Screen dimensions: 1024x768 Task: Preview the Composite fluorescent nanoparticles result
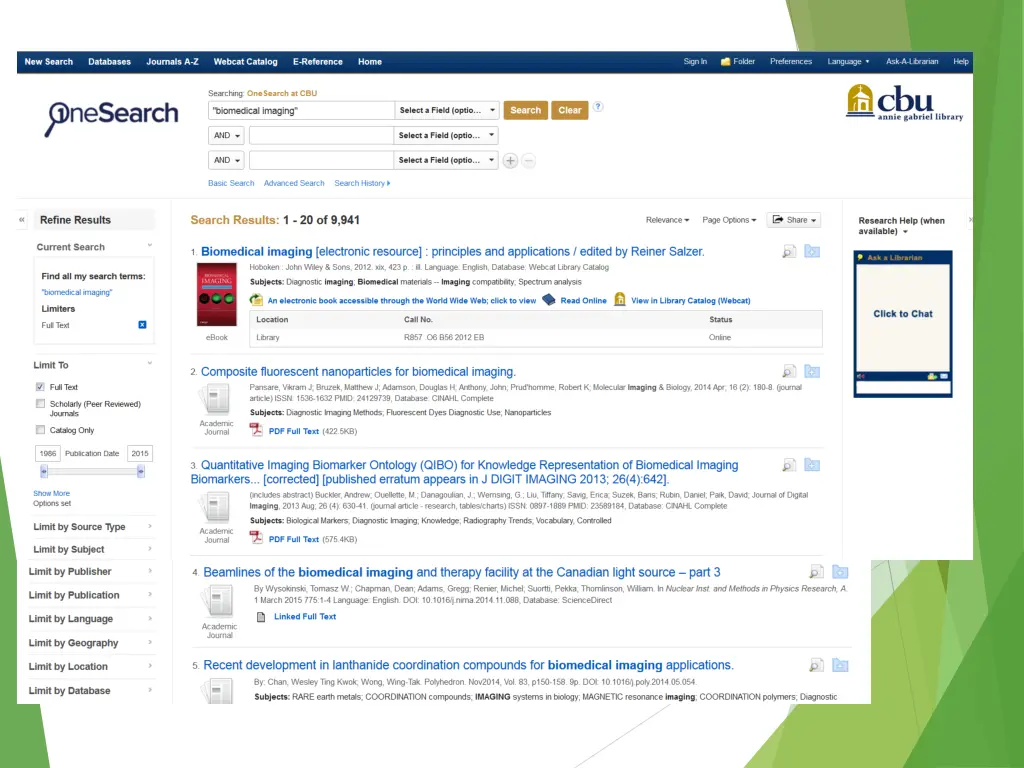tap(789, 372)
